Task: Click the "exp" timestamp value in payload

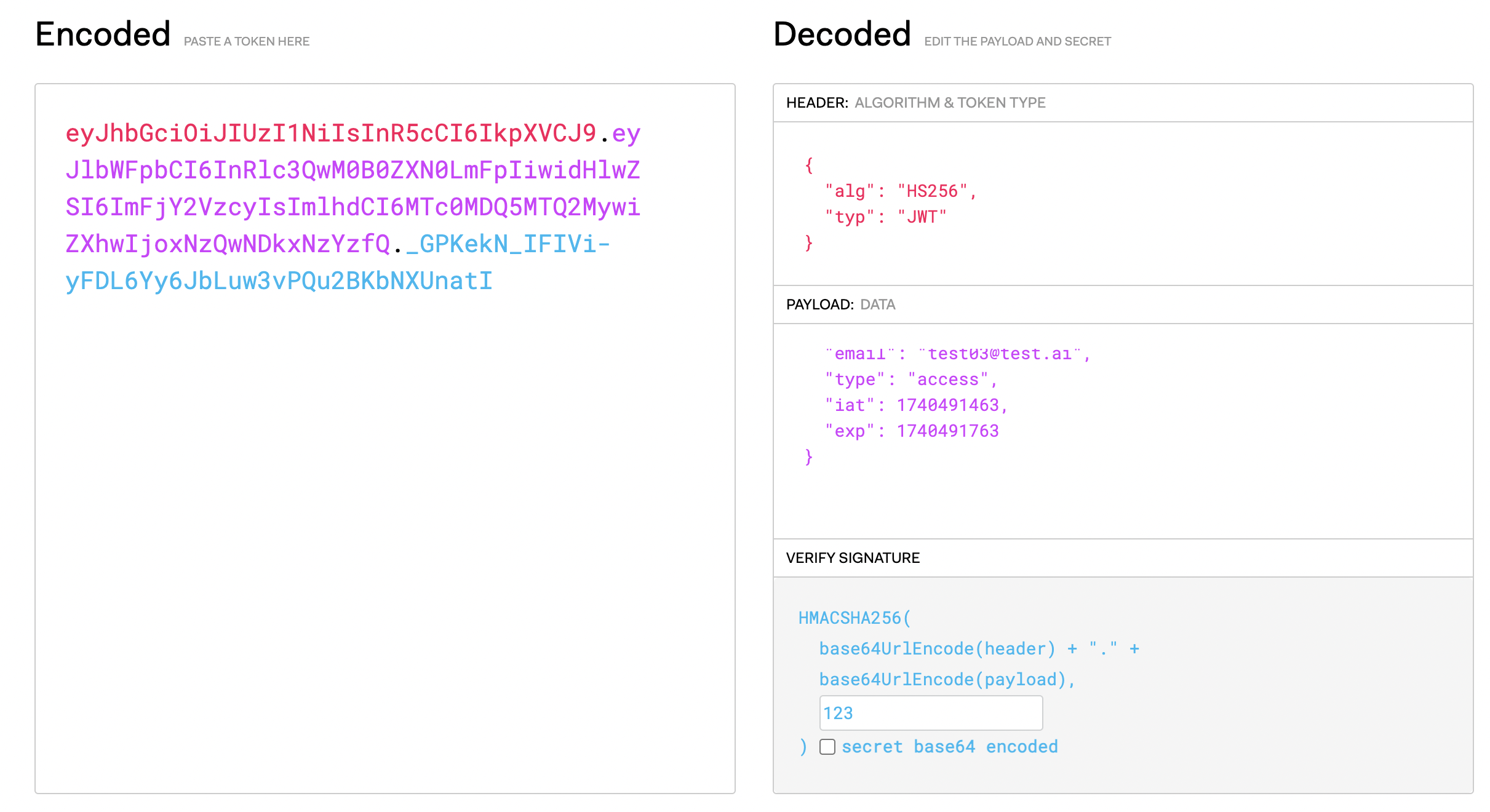Action: [x=947, y=431]
